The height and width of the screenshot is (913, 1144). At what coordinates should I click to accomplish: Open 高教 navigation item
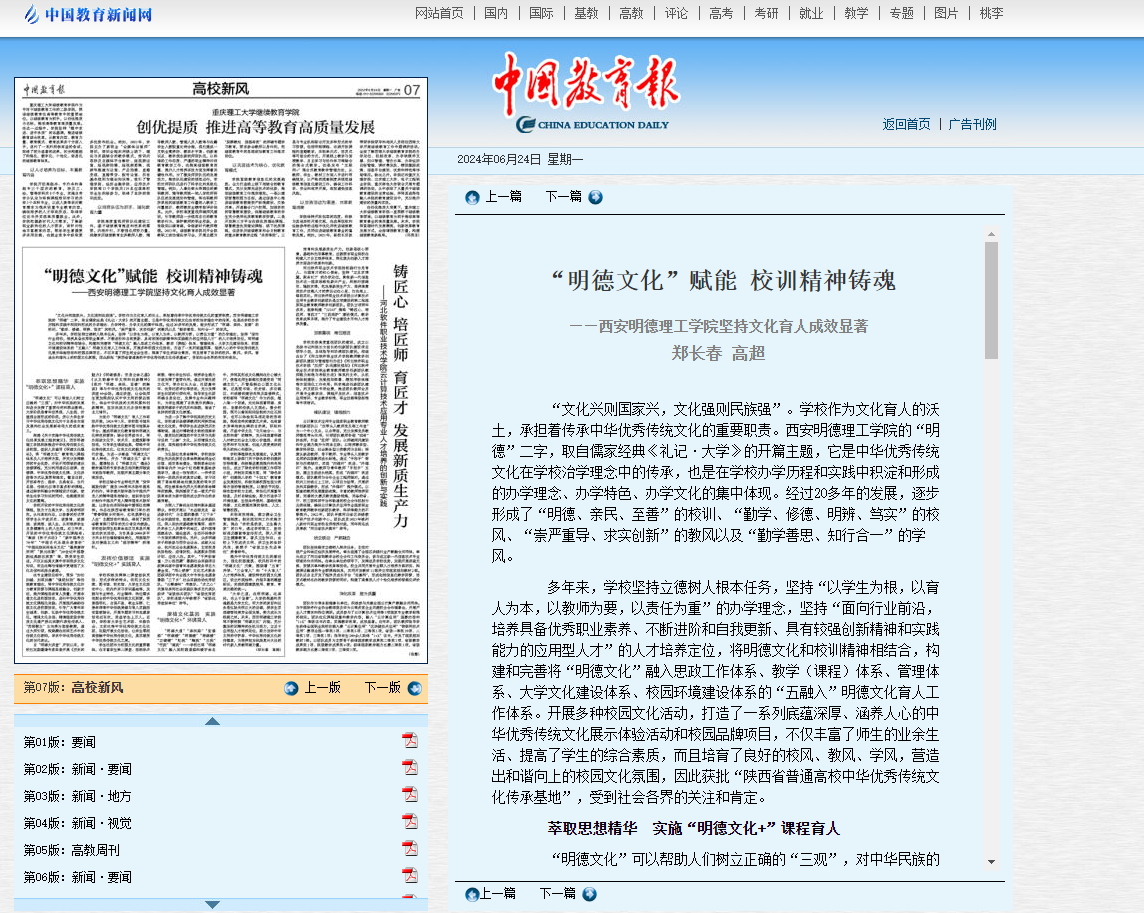tap(631, 13)
